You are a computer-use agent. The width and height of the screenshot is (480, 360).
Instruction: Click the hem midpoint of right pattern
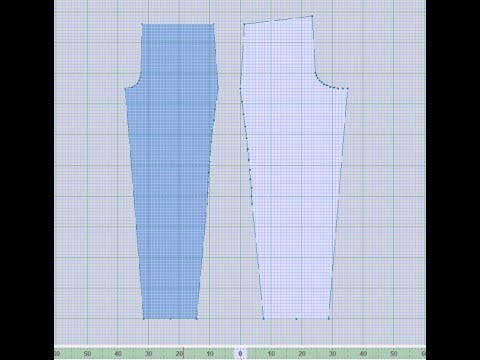pyautogui.click(x=296, y=319)
